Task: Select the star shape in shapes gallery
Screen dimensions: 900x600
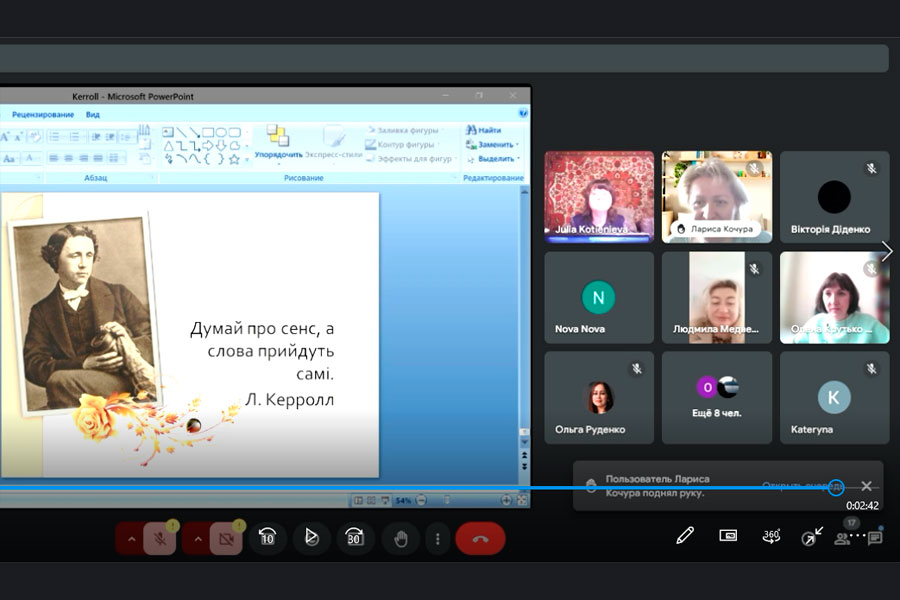Action: [x=234, y=159]
